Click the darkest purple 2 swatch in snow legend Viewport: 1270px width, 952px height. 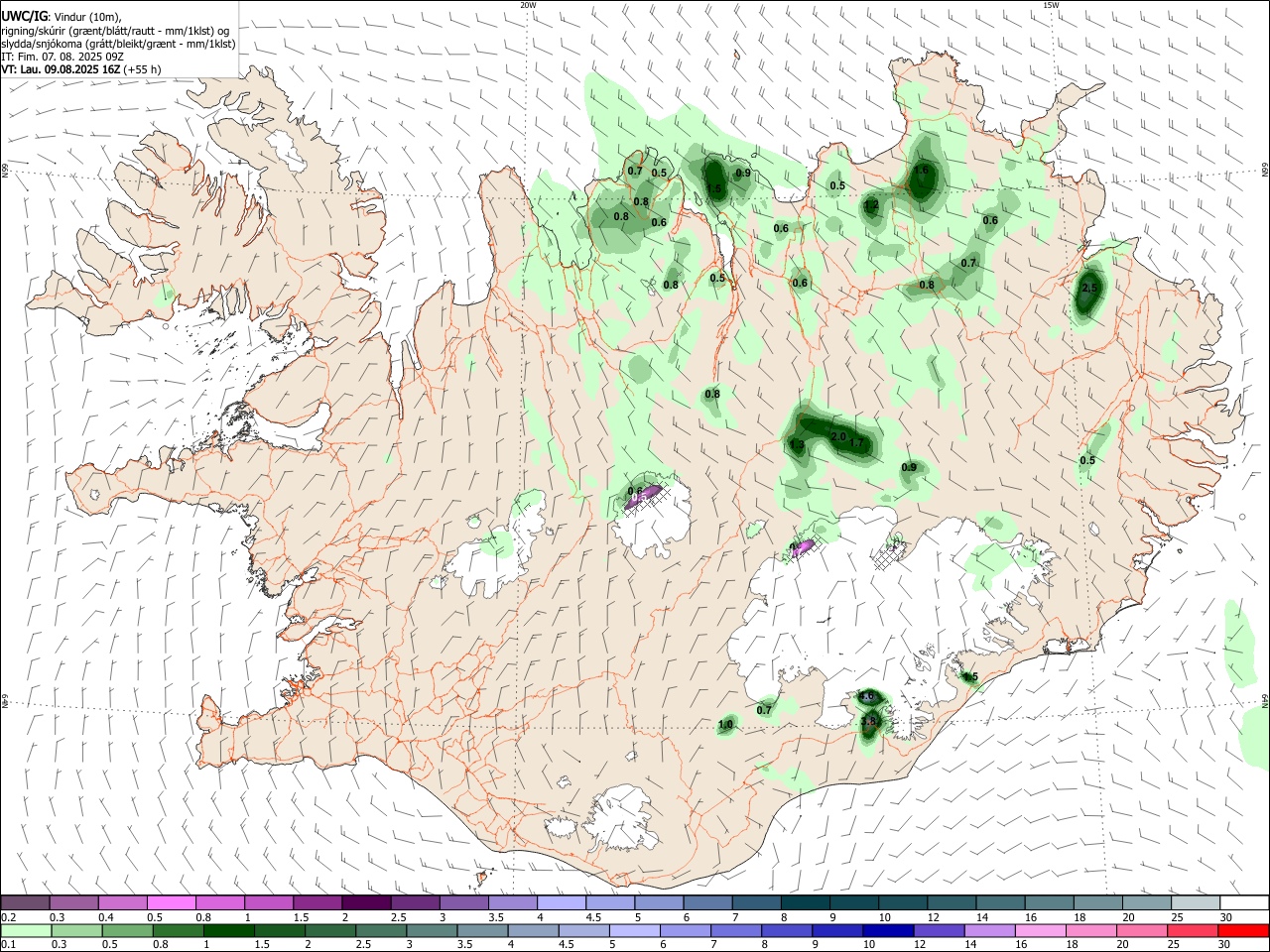pyautogui.click(x=366, y=902)
